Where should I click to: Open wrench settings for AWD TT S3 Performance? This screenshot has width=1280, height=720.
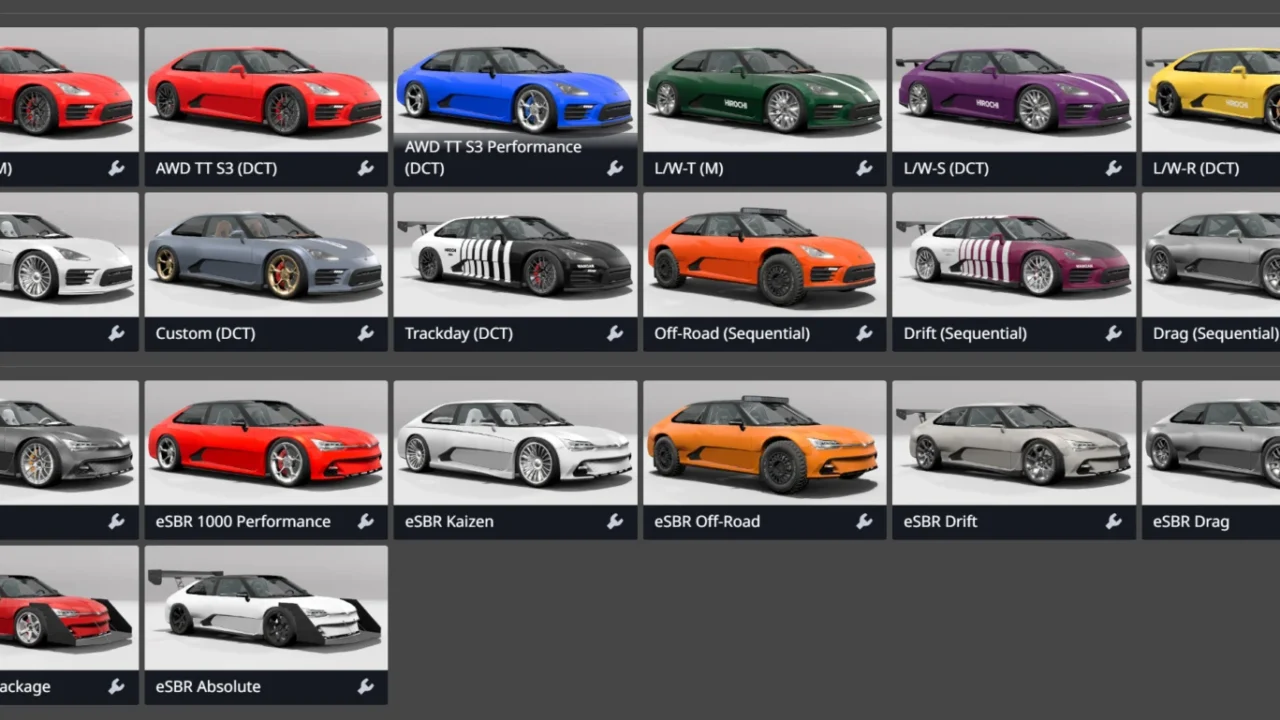pos(615,168)
